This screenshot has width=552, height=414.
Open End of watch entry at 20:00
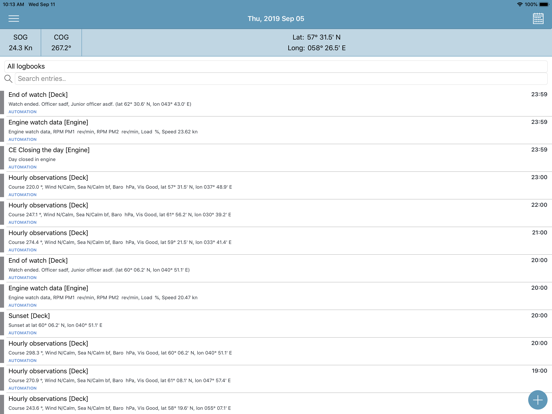[x=276, y=268]
